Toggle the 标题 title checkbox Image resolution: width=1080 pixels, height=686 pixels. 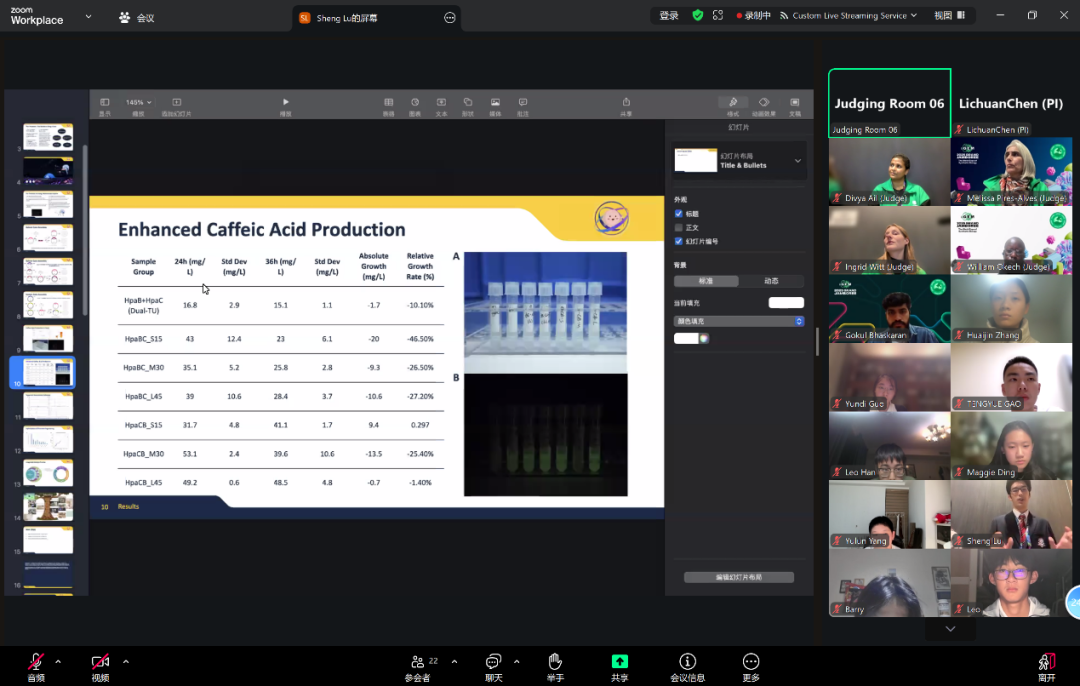[679, 214]
